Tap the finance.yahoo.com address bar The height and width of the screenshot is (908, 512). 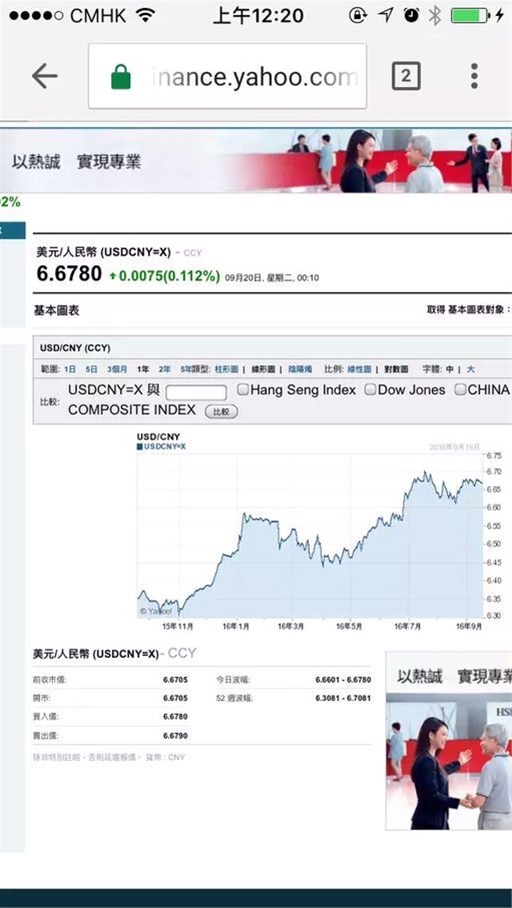tap(227, 76)
